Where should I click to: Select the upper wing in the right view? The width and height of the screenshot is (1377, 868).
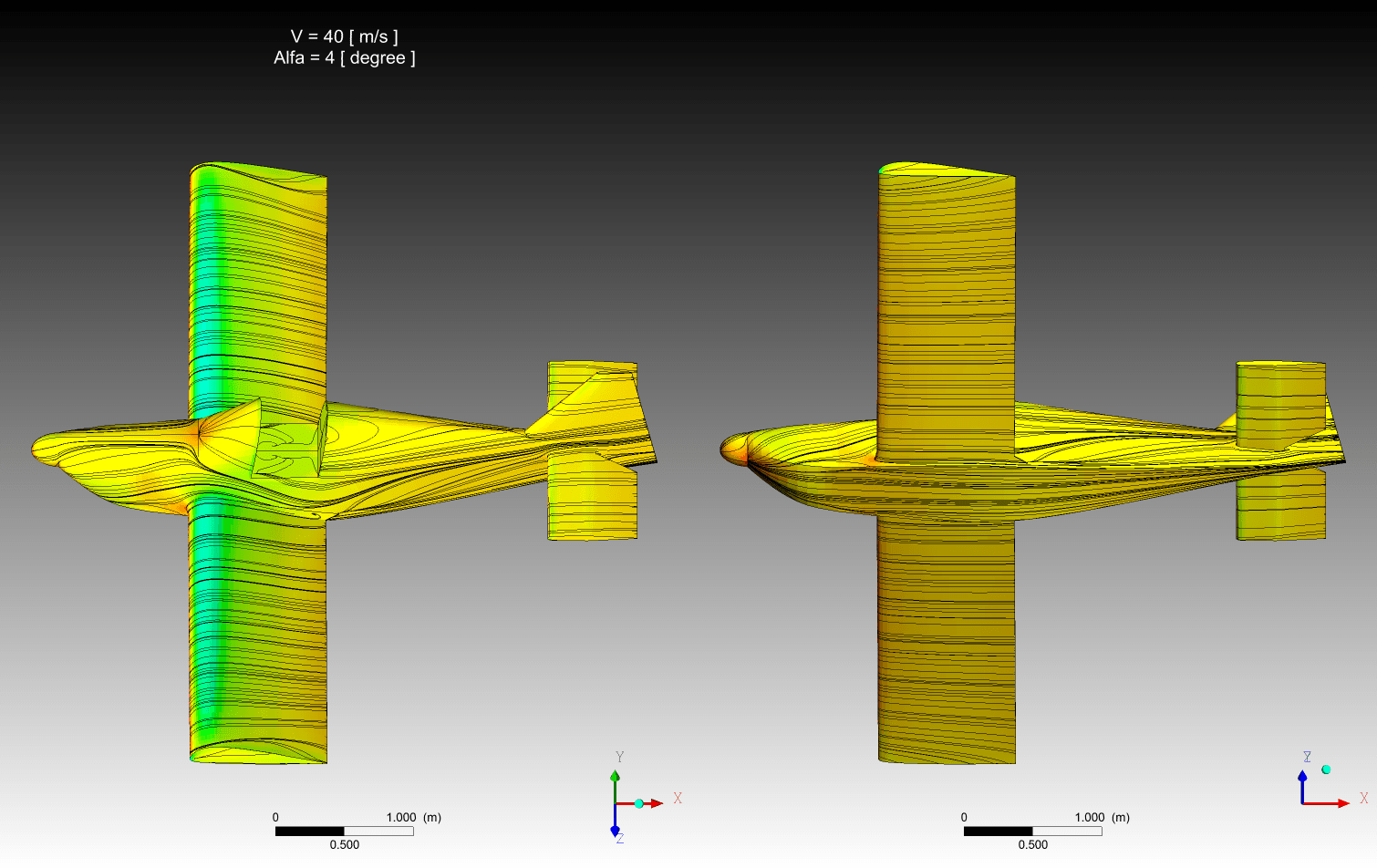click(947, 301)
